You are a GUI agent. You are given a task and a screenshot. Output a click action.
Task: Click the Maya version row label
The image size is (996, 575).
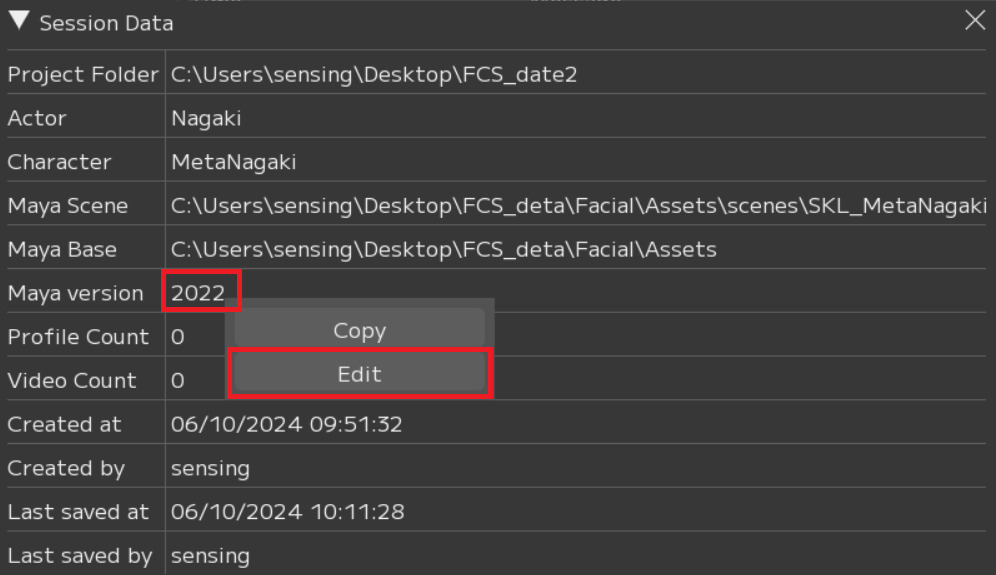point(76,293)
